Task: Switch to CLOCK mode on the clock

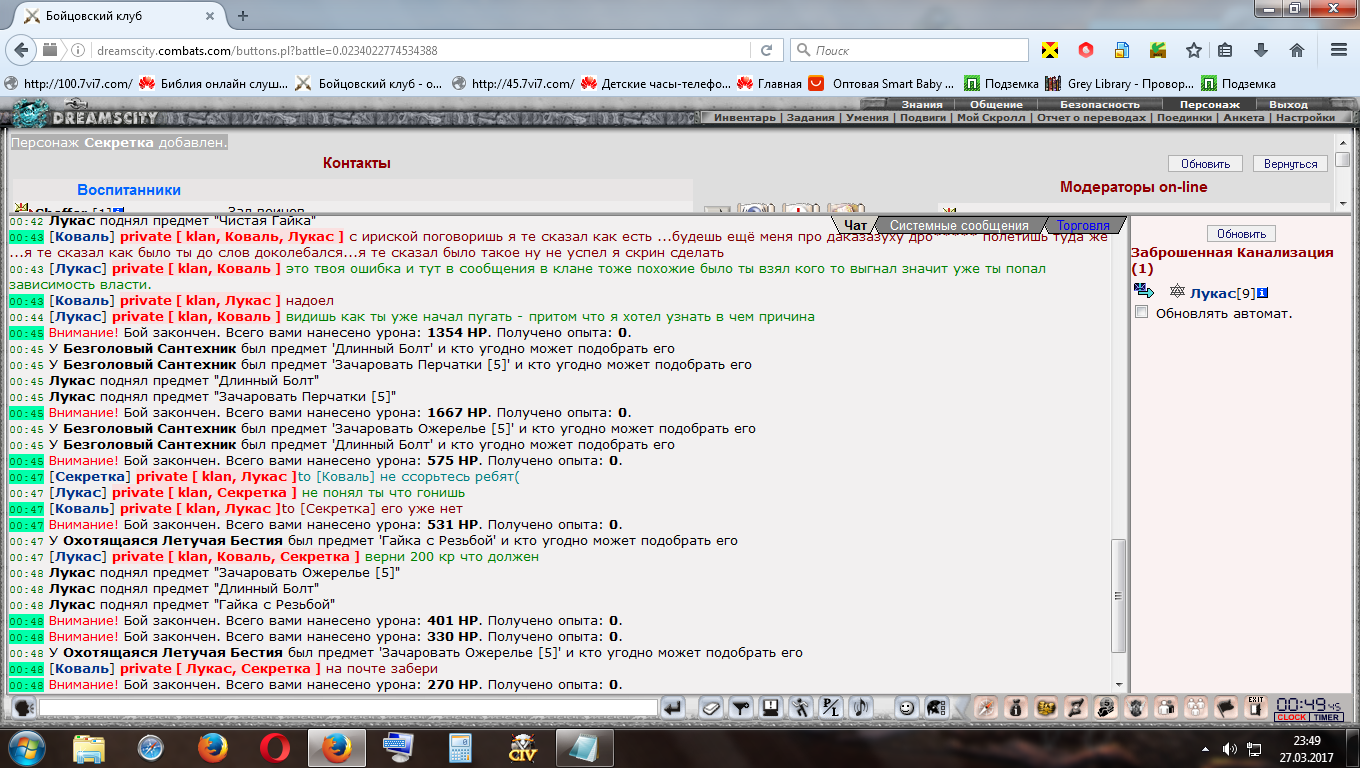Action: (x=1291, y=717)
